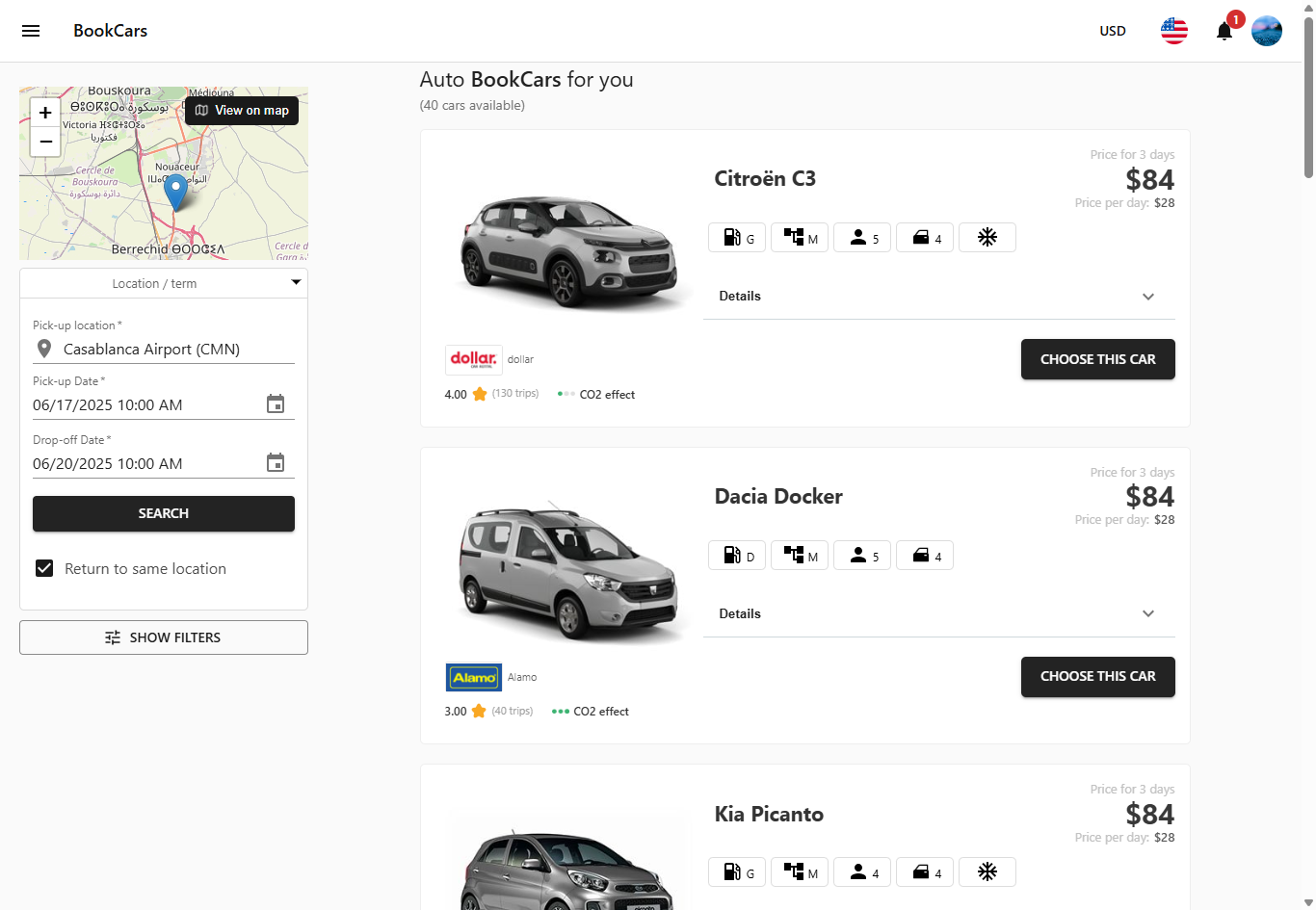Click Citroën C3 doors icon
Viewport: 1316px width, 910px height.
(925, 238)
